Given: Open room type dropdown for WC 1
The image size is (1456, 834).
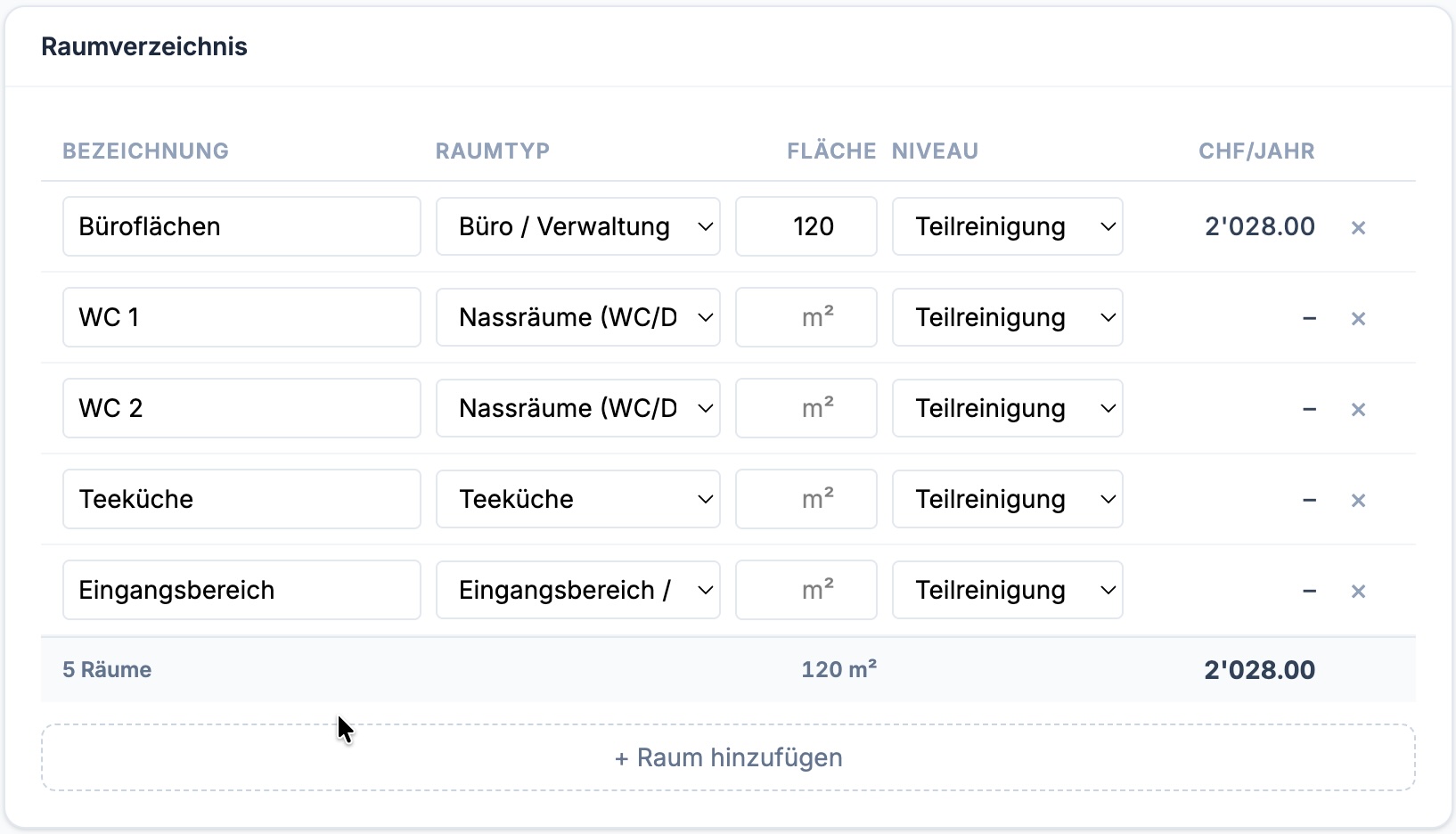Looking at the screenshot, I should click(x=577, y=317).
